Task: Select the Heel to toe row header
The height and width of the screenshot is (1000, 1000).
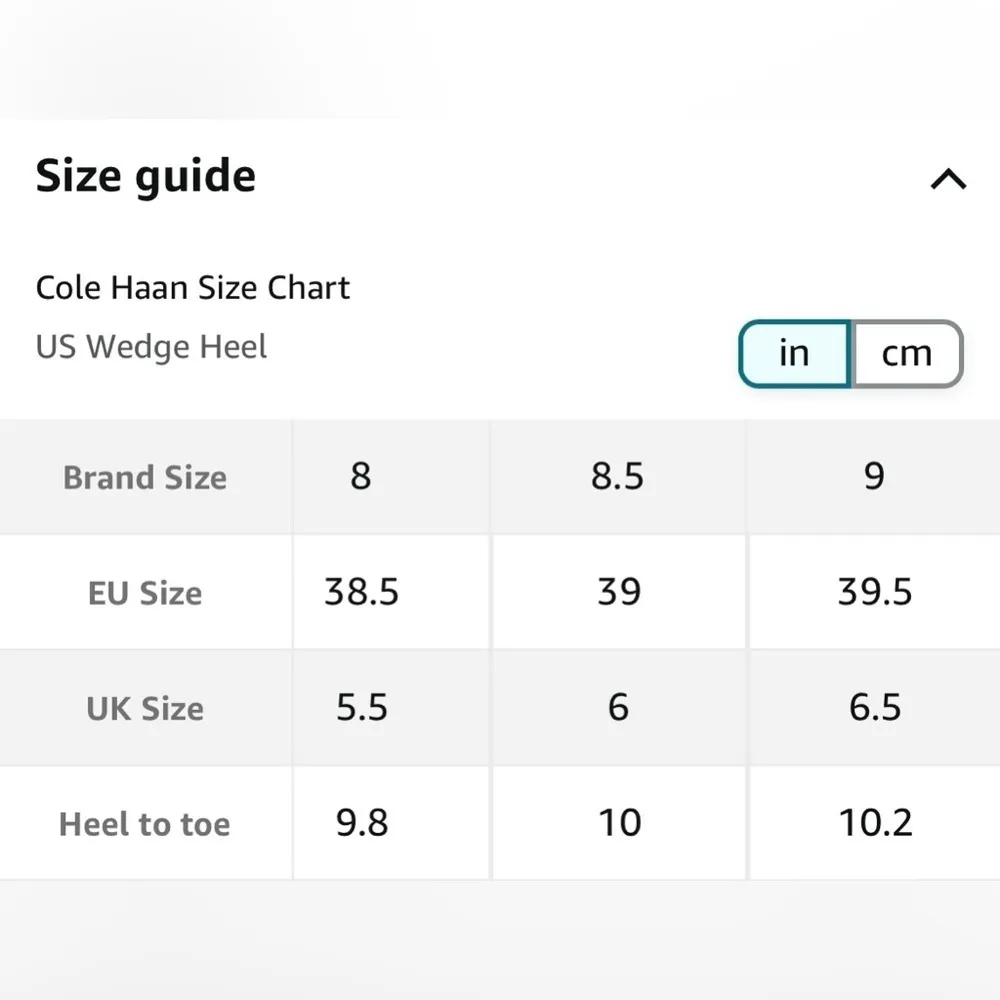Action: (145, 824)
